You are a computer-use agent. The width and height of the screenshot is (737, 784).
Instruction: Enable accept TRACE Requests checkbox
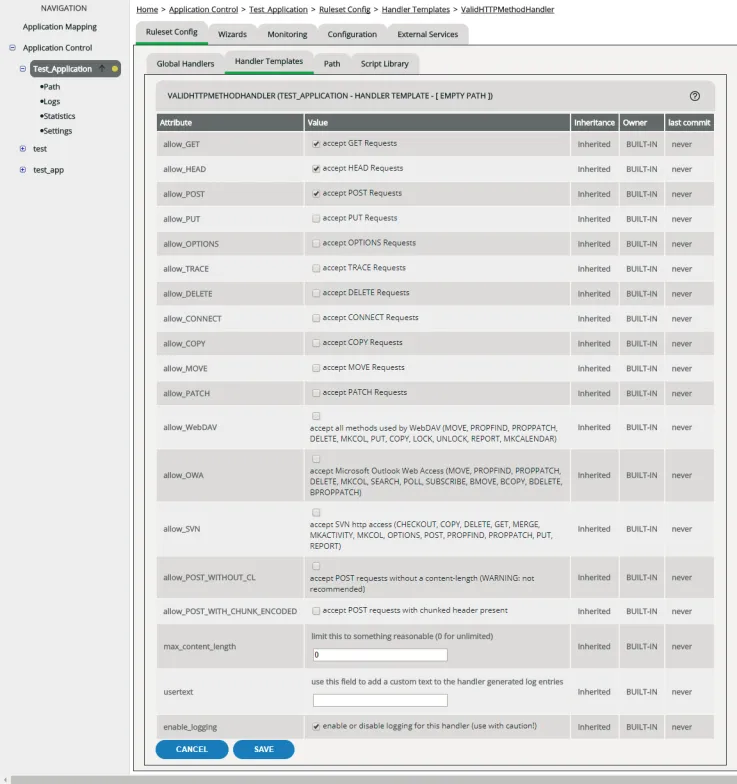click(x=316, y=268)
